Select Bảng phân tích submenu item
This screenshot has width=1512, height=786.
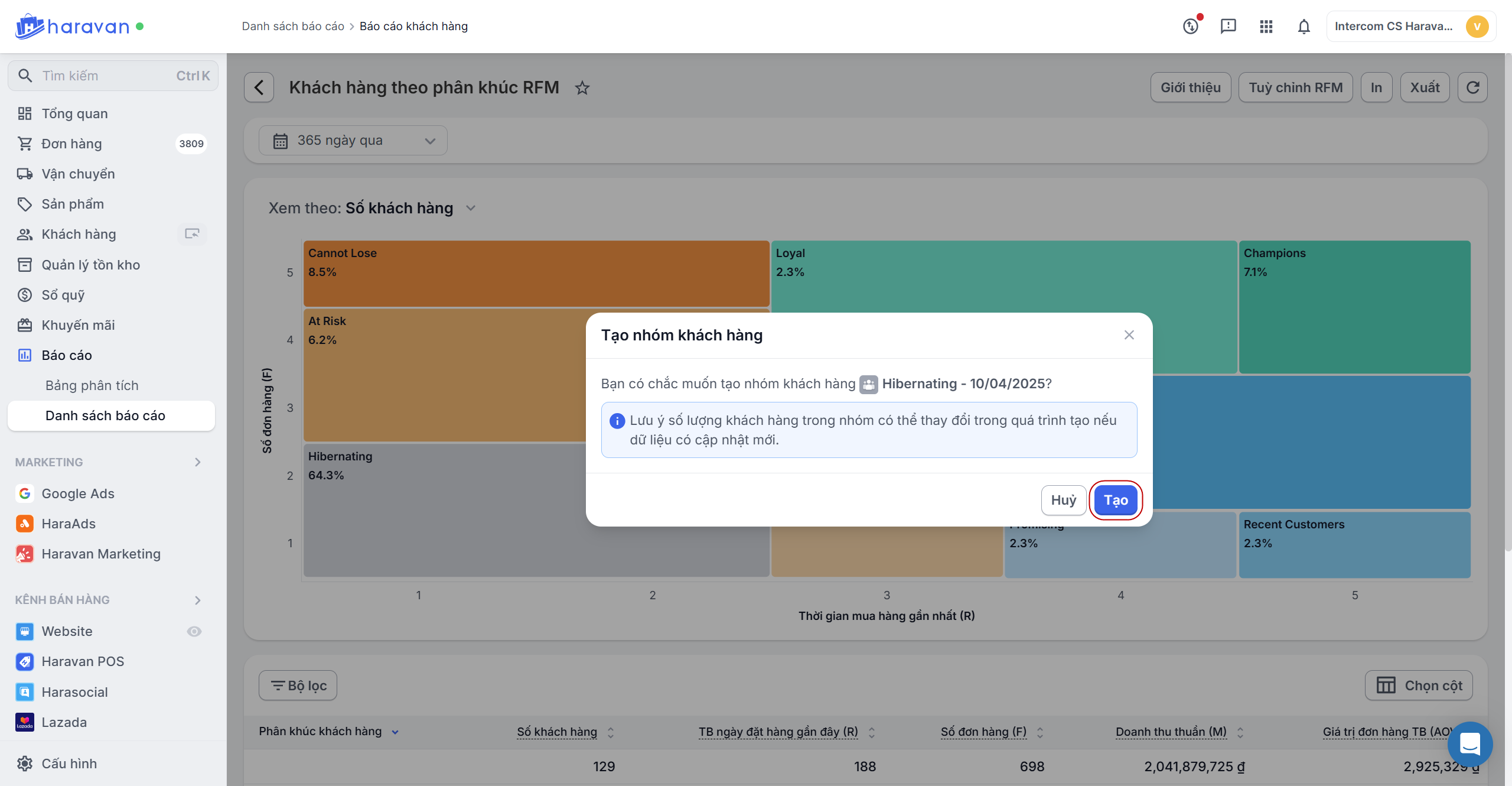point(92,385)
